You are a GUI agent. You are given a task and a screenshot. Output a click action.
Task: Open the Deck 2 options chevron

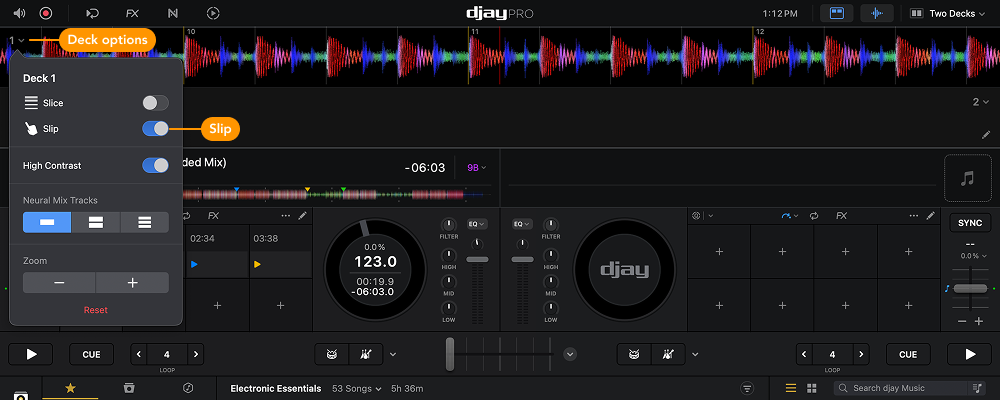click(980, 102)
